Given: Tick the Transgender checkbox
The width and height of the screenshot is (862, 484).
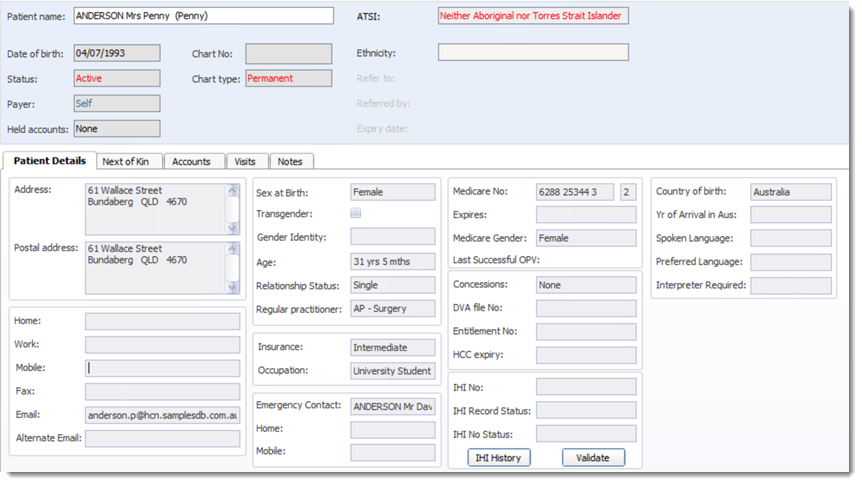Looking at the screenshot, I should point(356,214).
